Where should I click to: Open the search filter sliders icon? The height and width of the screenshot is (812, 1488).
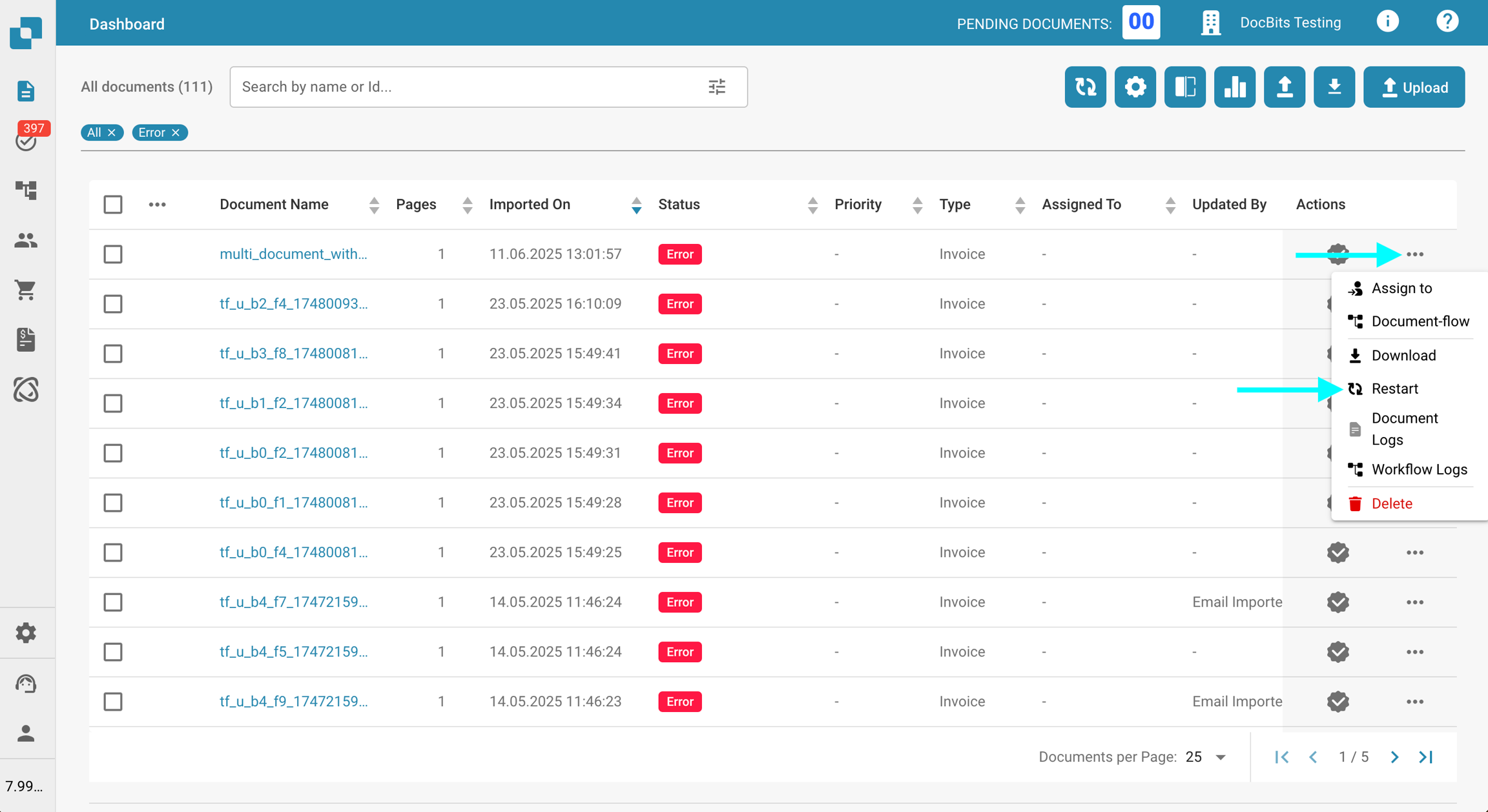point(717,87)
